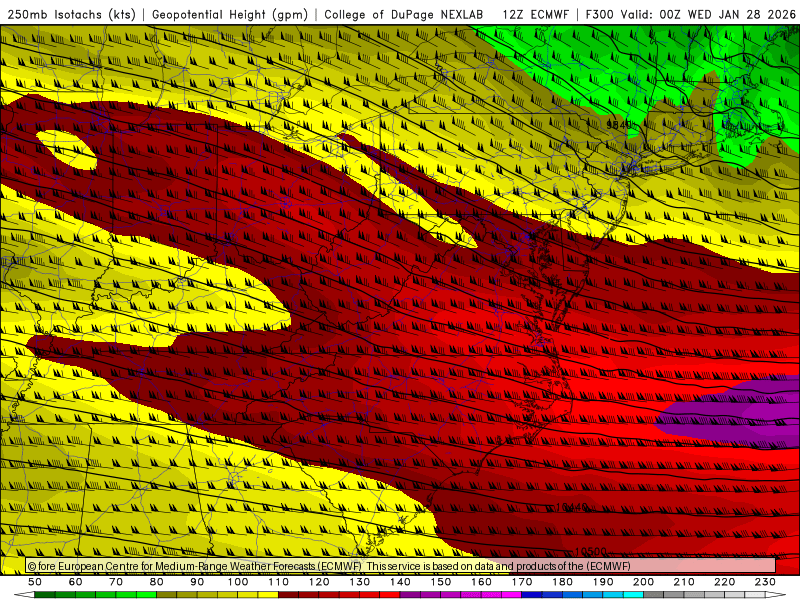Click the dark blue swatch starting at 170
Screen dimensions: 800x600
tap(532, 595)
